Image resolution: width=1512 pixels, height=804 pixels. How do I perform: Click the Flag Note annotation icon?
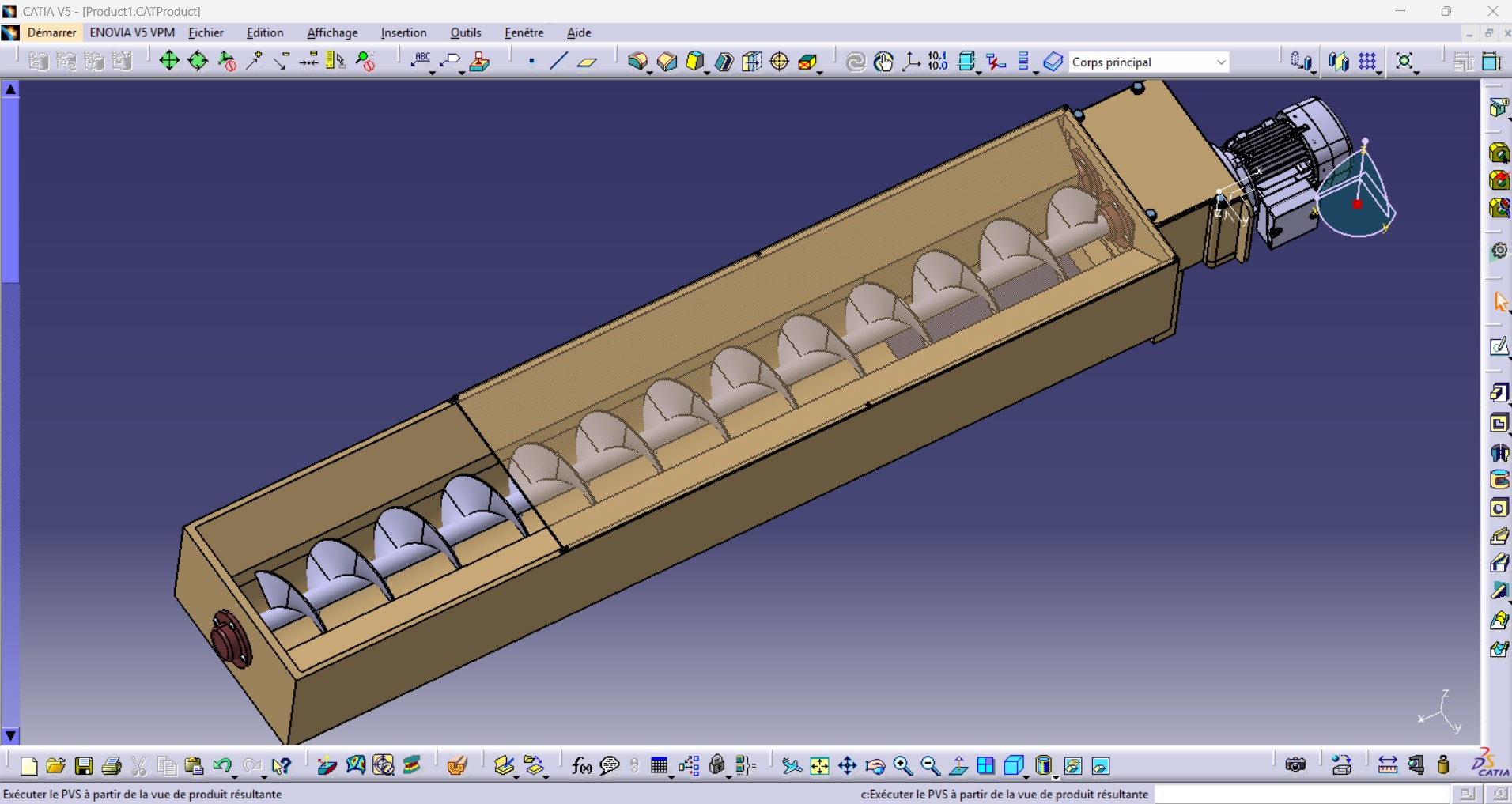(x=449, y=61)
